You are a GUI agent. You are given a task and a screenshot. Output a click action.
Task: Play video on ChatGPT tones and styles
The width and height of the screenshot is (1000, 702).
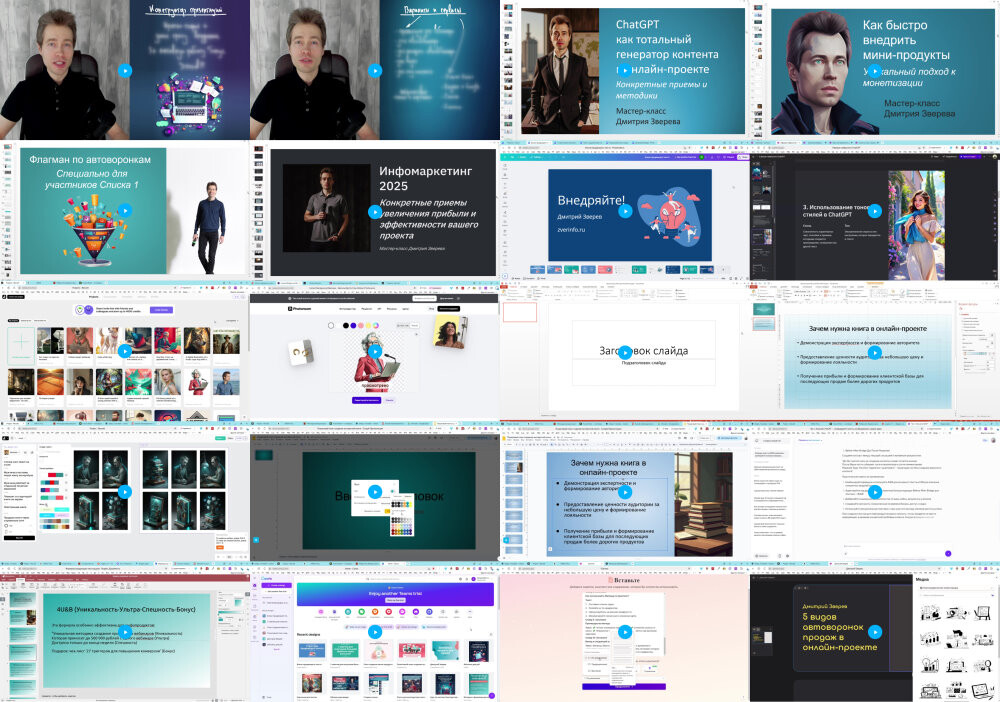[x=874, y=210]
